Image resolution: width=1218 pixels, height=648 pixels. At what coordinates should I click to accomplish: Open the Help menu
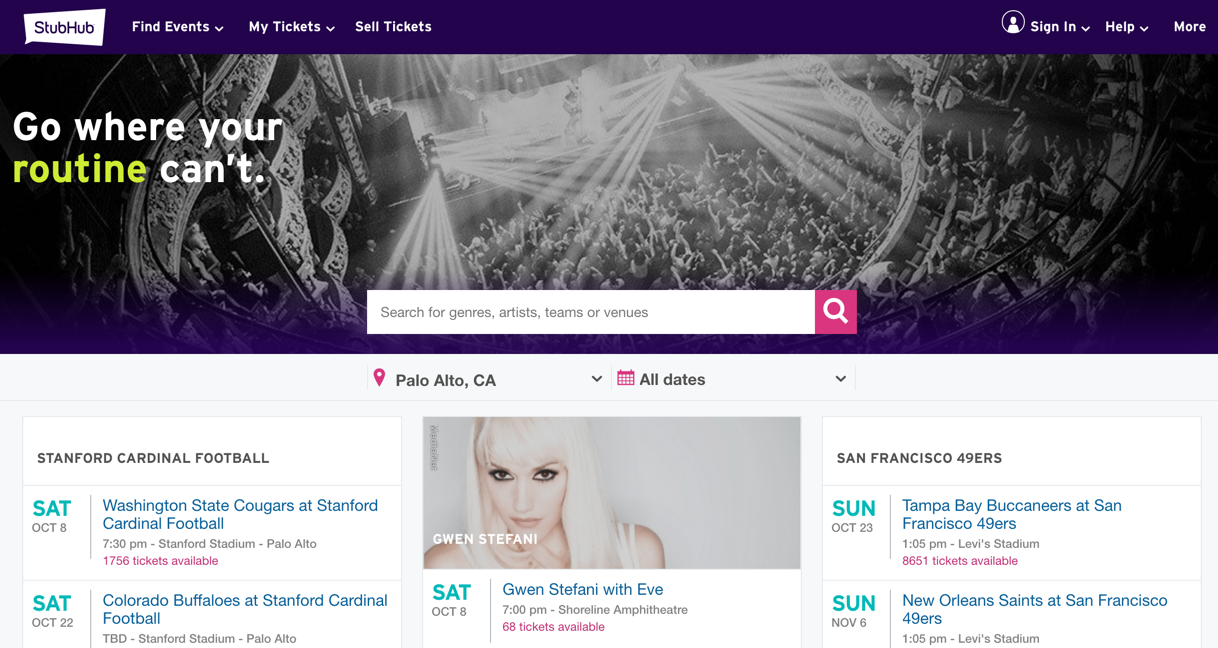[1126, 27]
